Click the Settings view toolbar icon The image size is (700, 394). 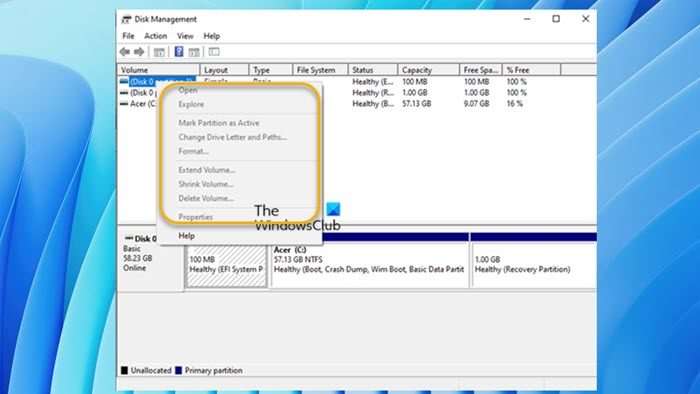(x=214, y=52)
